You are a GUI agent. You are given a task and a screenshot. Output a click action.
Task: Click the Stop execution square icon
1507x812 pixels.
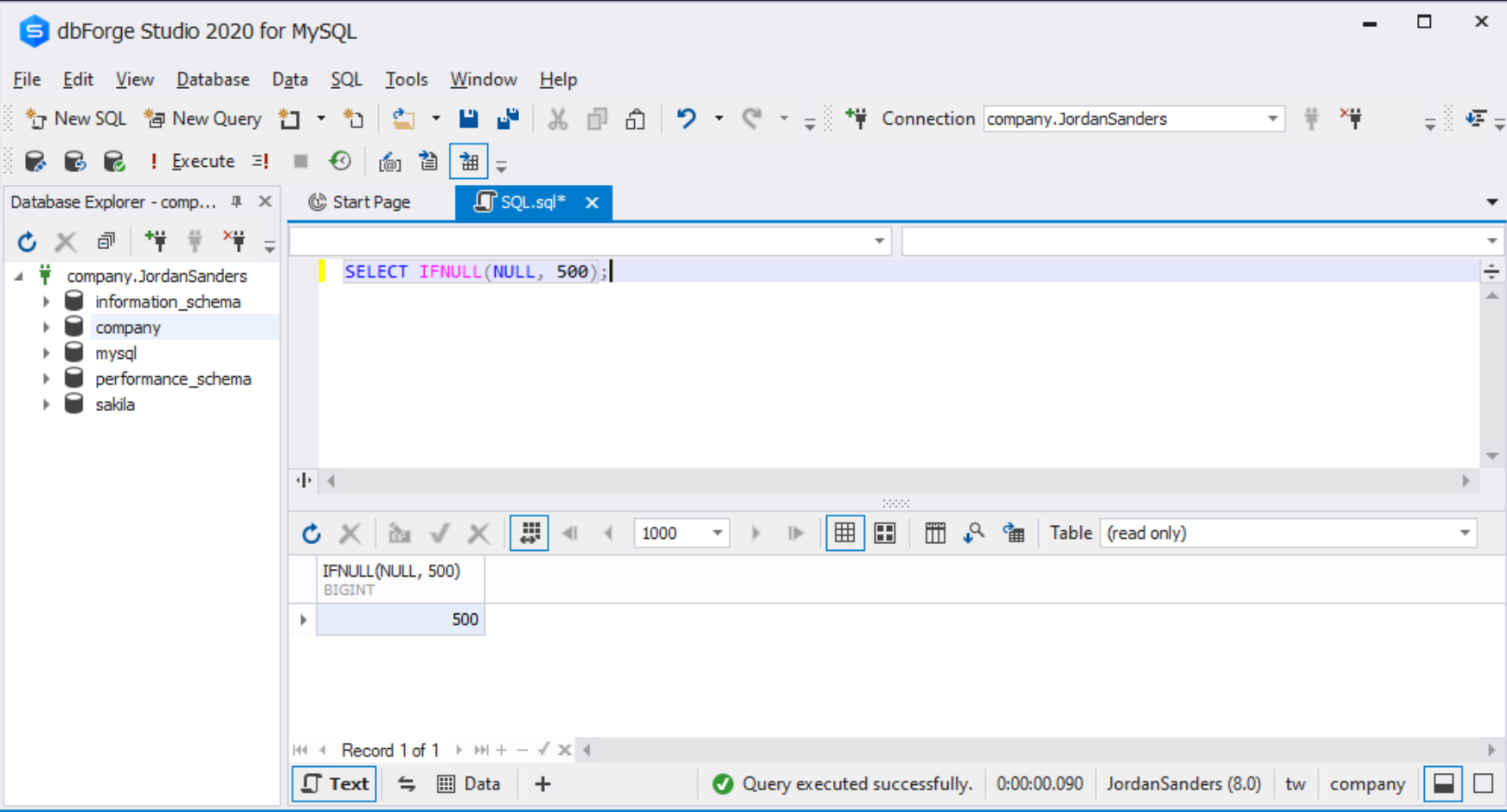click(x=301, y=161)
